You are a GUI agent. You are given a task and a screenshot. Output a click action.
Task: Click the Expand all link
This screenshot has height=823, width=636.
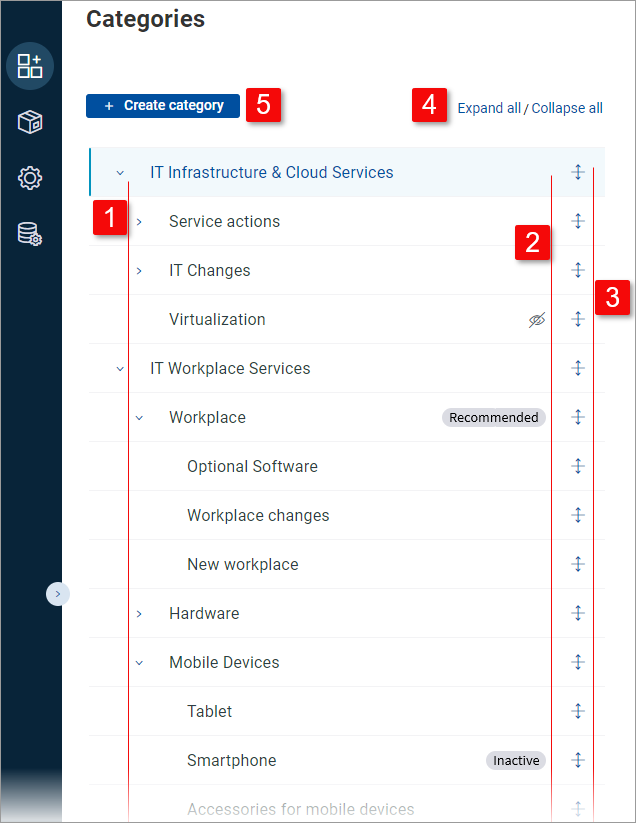[489, 108]
